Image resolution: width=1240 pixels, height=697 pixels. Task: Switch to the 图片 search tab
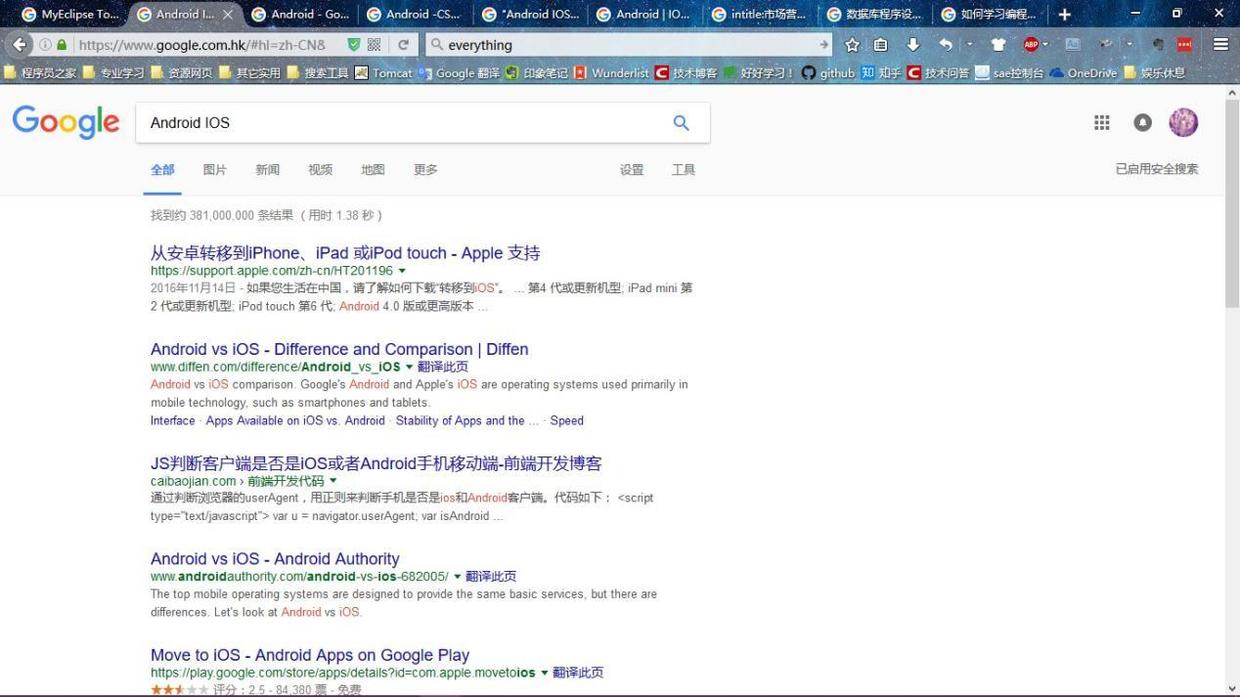pos(215,170)
